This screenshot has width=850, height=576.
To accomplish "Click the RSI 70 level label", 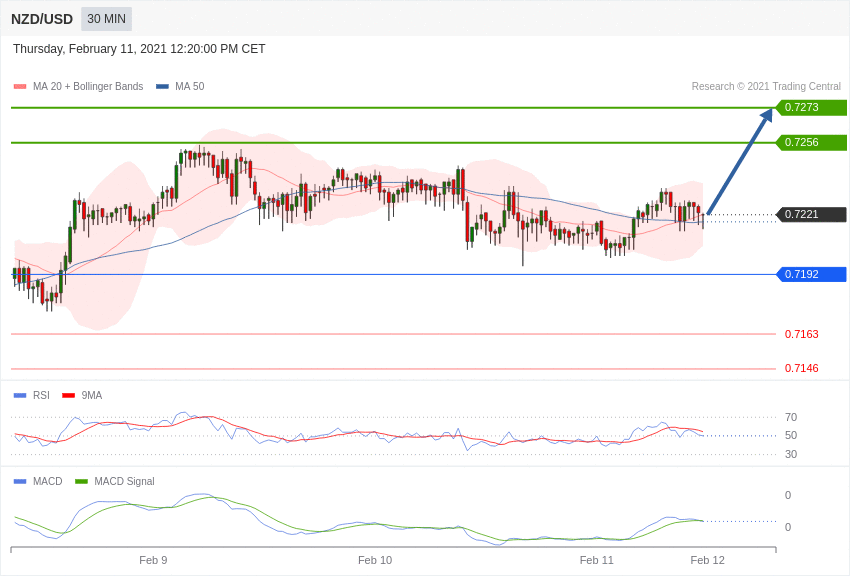I will tap(791, 417).
